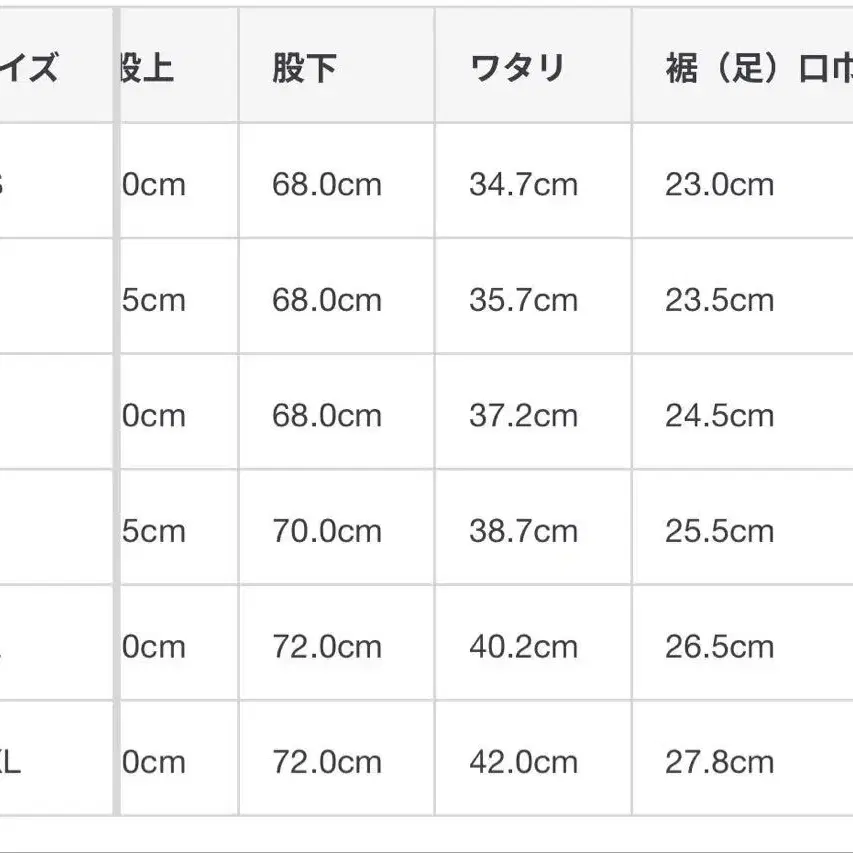Click the ワタリ column header

(x=517, y=69)
